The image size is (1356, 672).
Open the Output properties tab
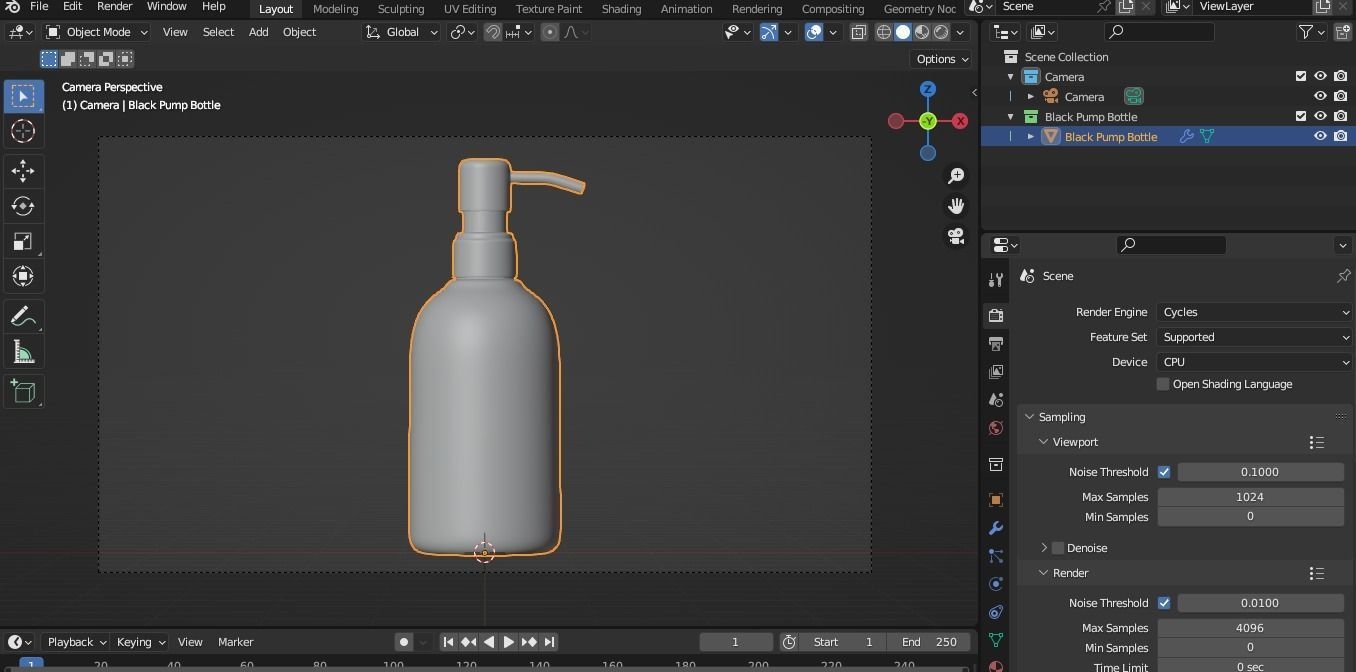tap(995, 343)
